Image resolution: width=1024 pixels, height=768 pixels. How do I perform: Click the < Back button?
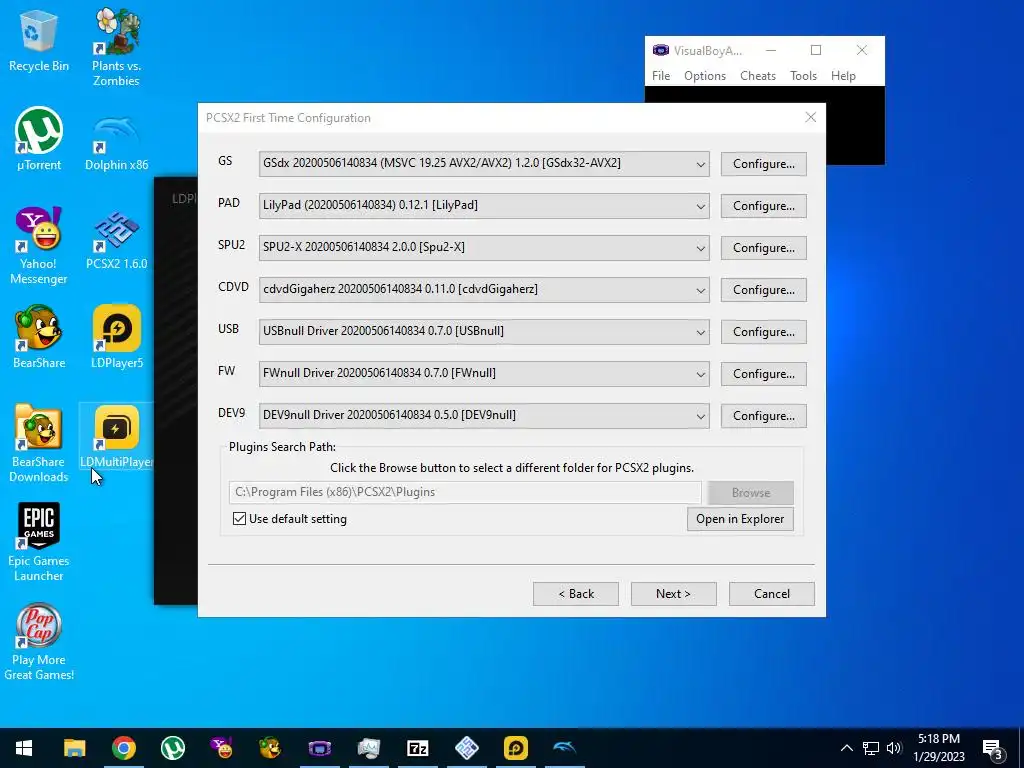(575, 594)
